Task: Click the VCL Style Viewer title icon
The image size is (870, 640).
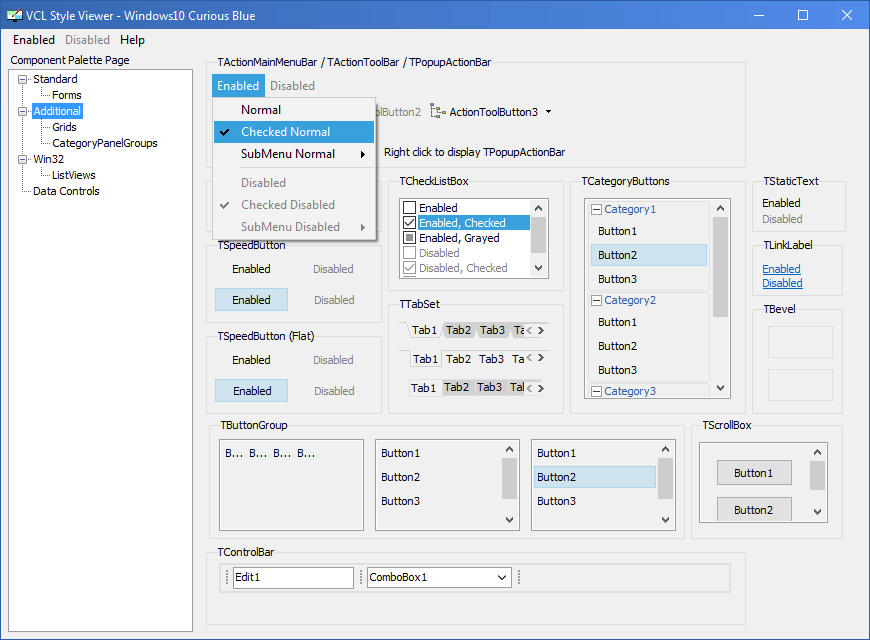Action: [14, 16]
